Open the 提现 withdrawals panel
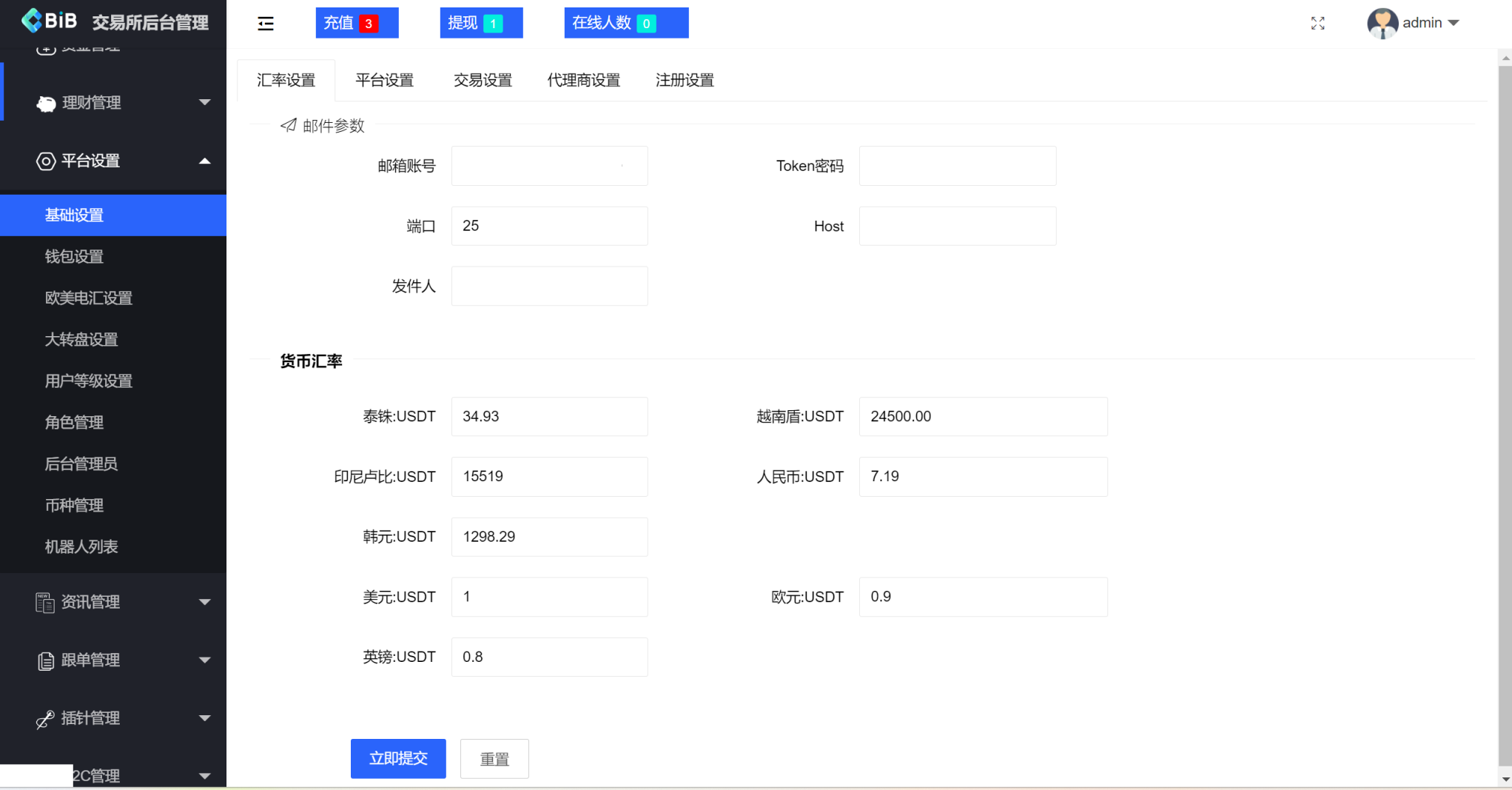Image resolution: width=1512 pixels, height=790 pixels. pyautogui.click(x=481, y=23)
